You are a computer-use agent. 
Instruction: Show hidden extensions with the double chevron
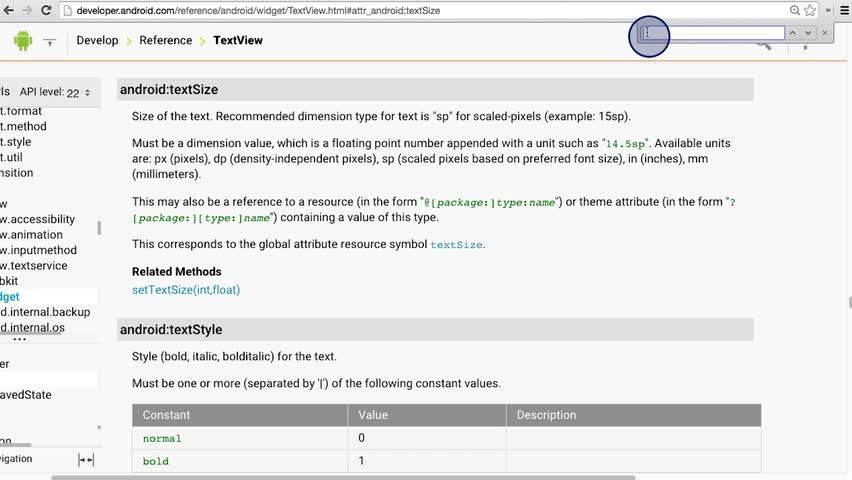(828, 10)
